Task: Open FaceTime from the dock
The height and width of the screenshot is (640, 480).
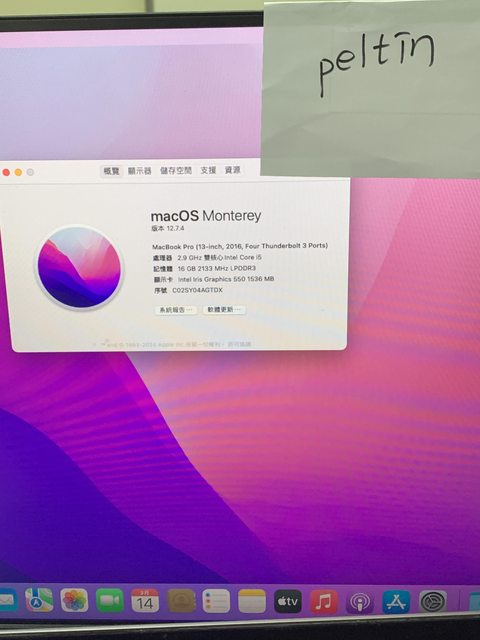Action: (110, 600)
